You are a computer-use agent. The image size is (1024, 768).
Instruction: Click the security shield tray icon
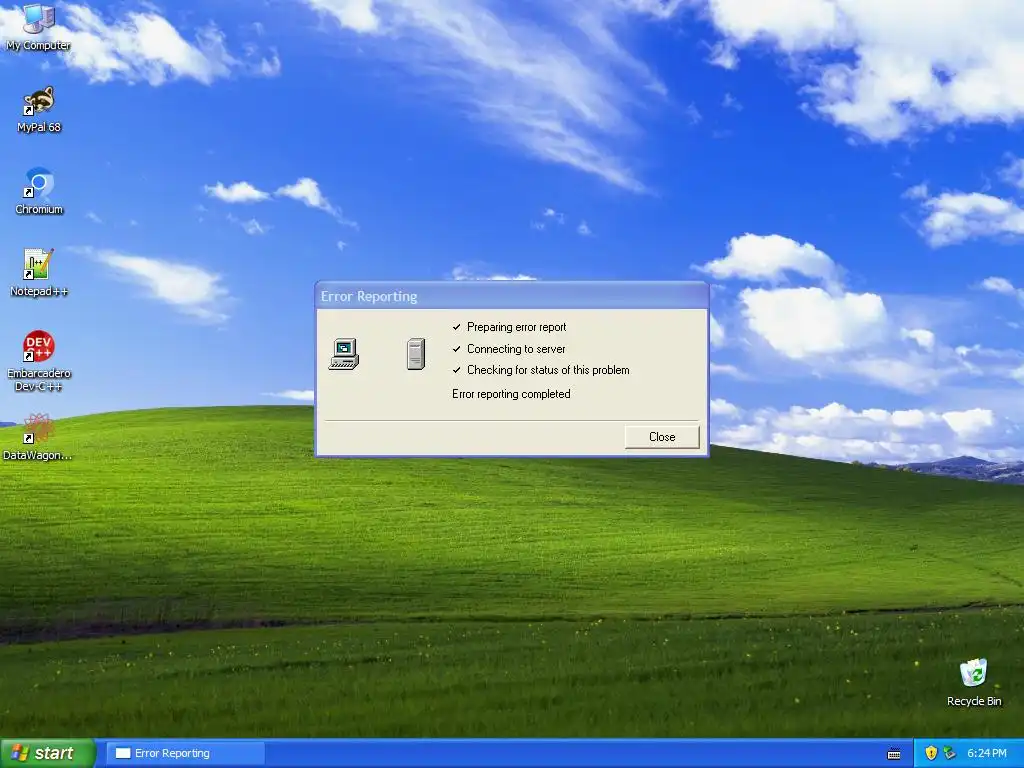(931, 753)
